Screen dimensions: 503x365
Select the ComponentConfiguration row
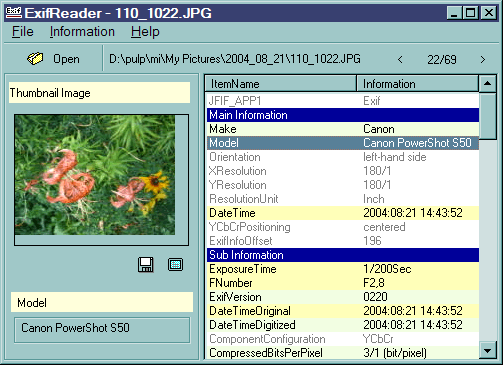point(343,339)
